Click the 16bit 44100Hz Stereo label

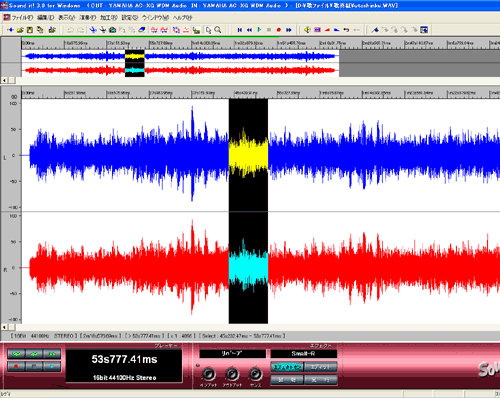(x=124, y=378)
